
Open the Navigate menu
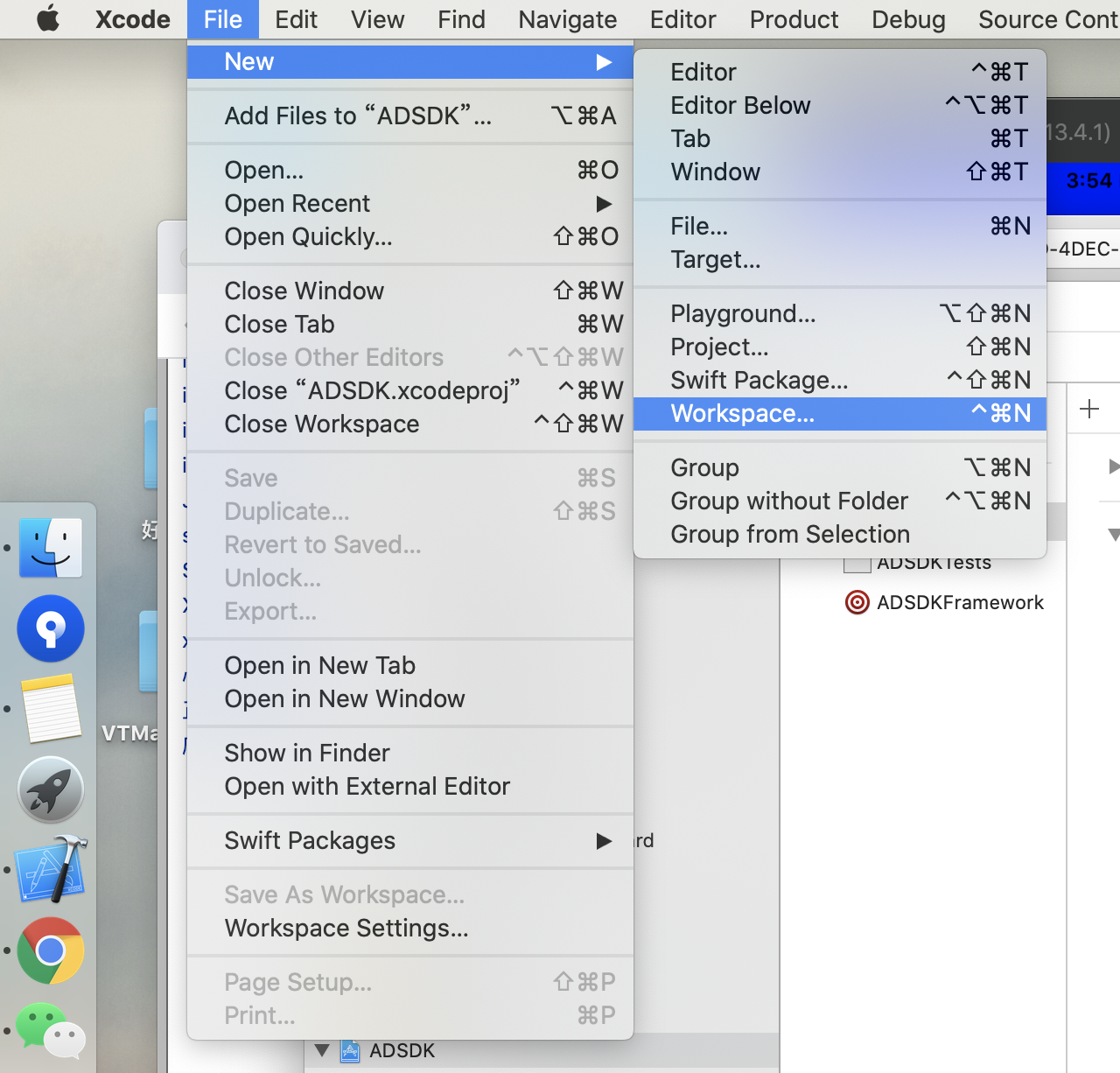tap(568, 19)
